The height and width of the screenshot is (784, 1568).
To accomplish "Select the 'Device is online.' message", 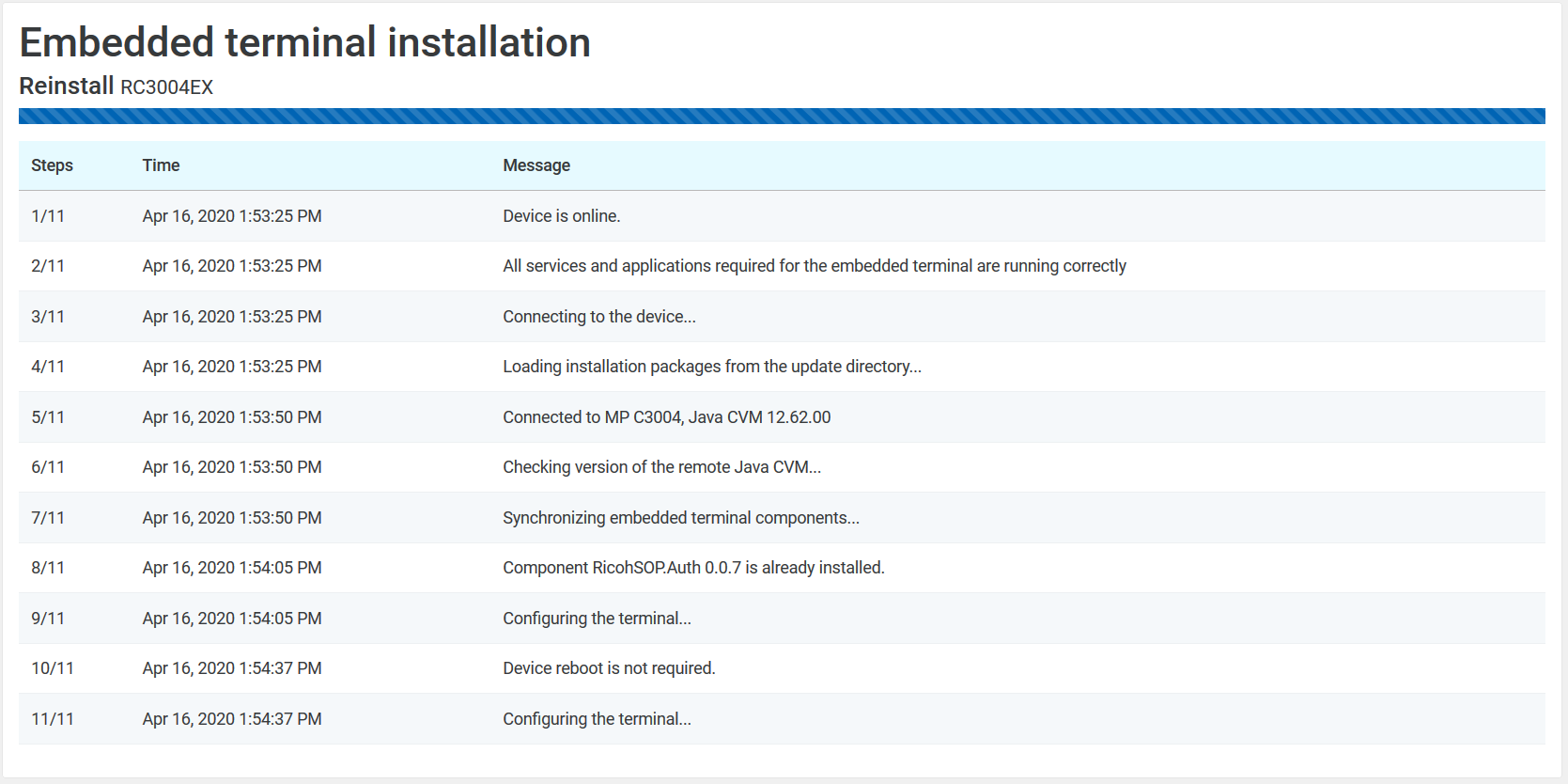I will coord(561,216).
